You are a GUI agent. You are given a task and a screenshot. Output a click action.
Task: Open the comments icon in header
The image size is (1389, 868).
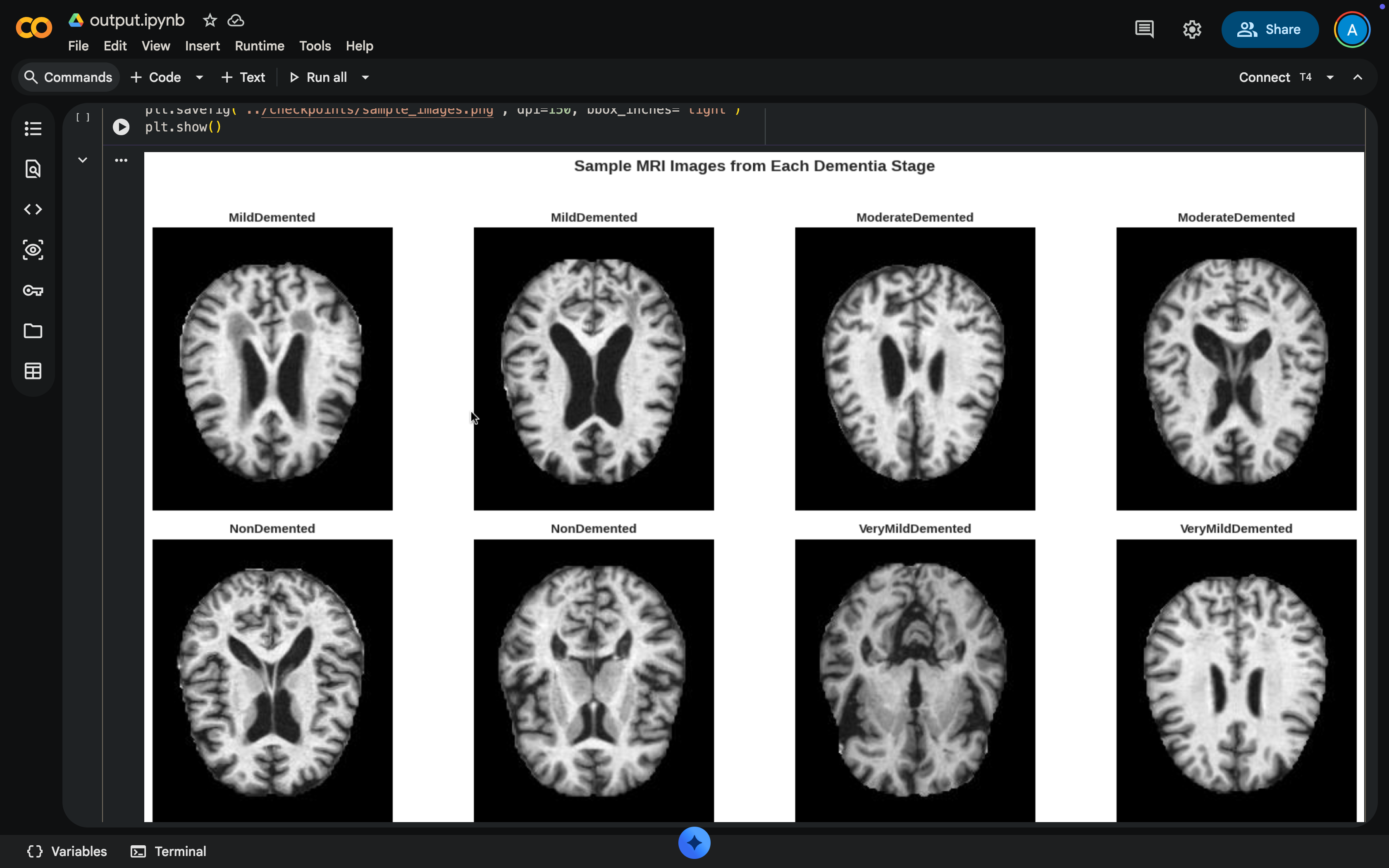click(x=1144, y=29)
